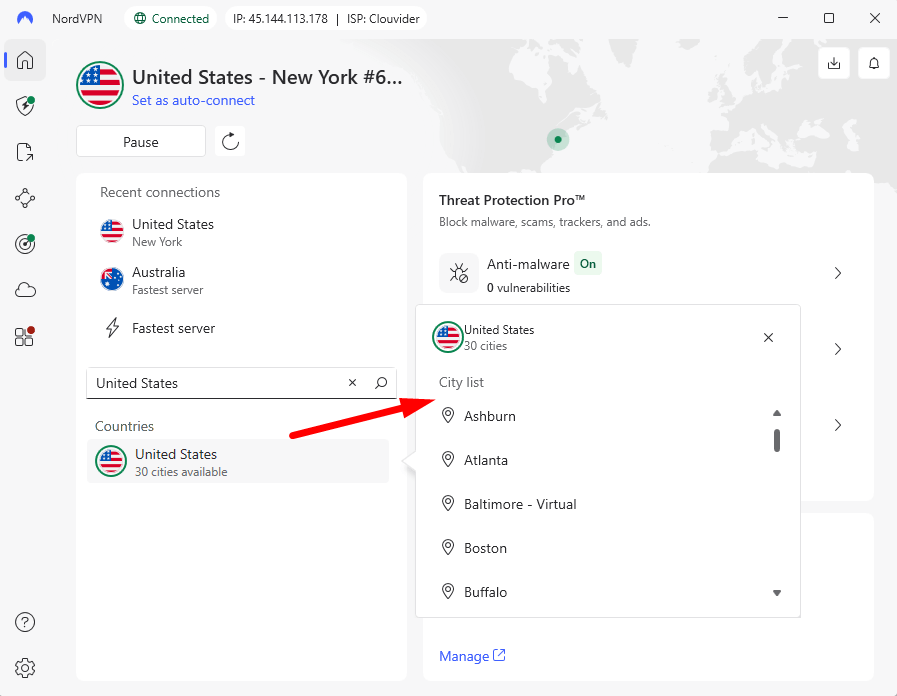This screenshot has height=696, width=897.
Task: Open the Meshnet icon in the sidebar
Action: pos(24,198)
